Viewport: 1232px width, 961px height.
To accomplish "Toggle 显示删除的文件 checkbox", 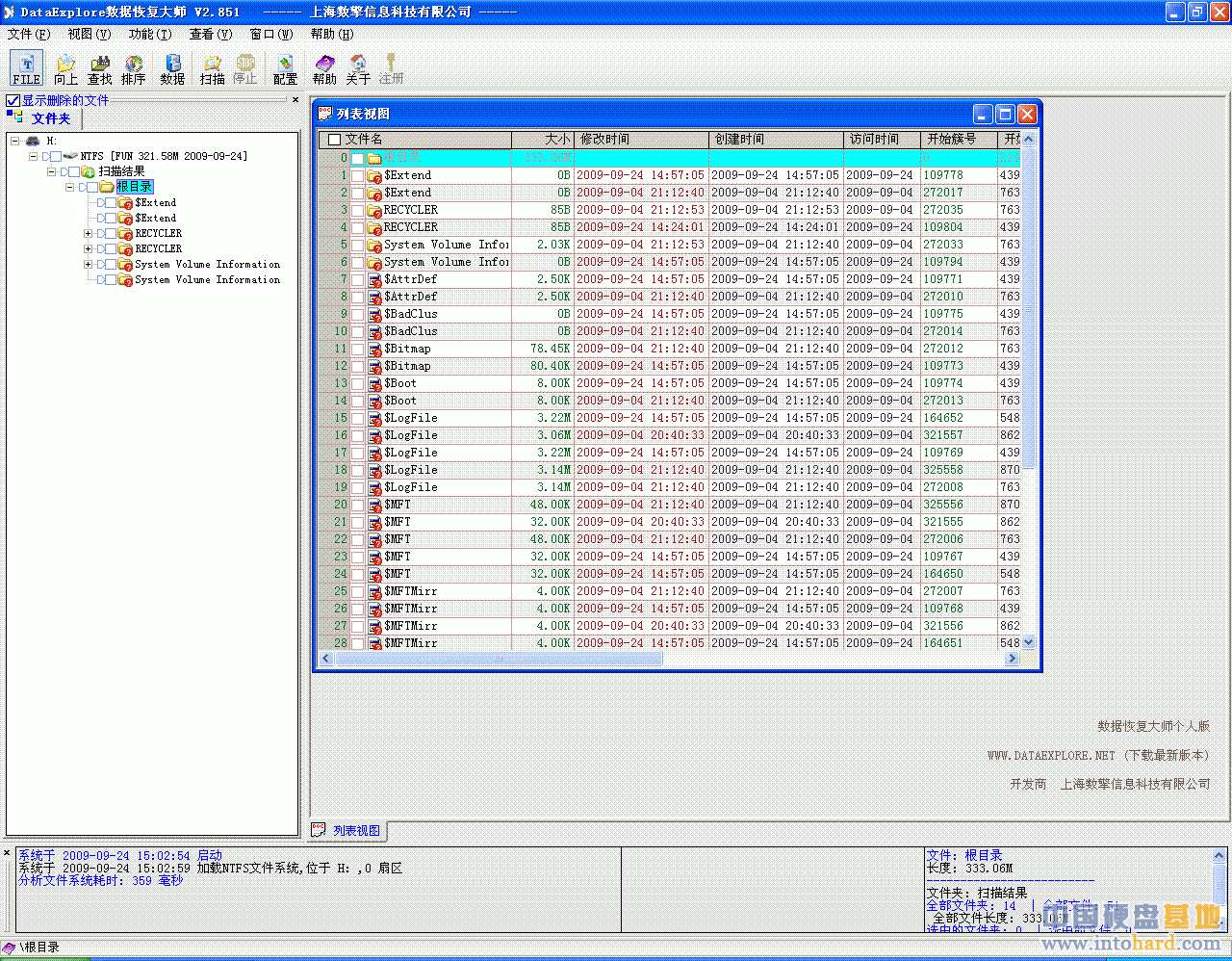I will pos(13,100).
